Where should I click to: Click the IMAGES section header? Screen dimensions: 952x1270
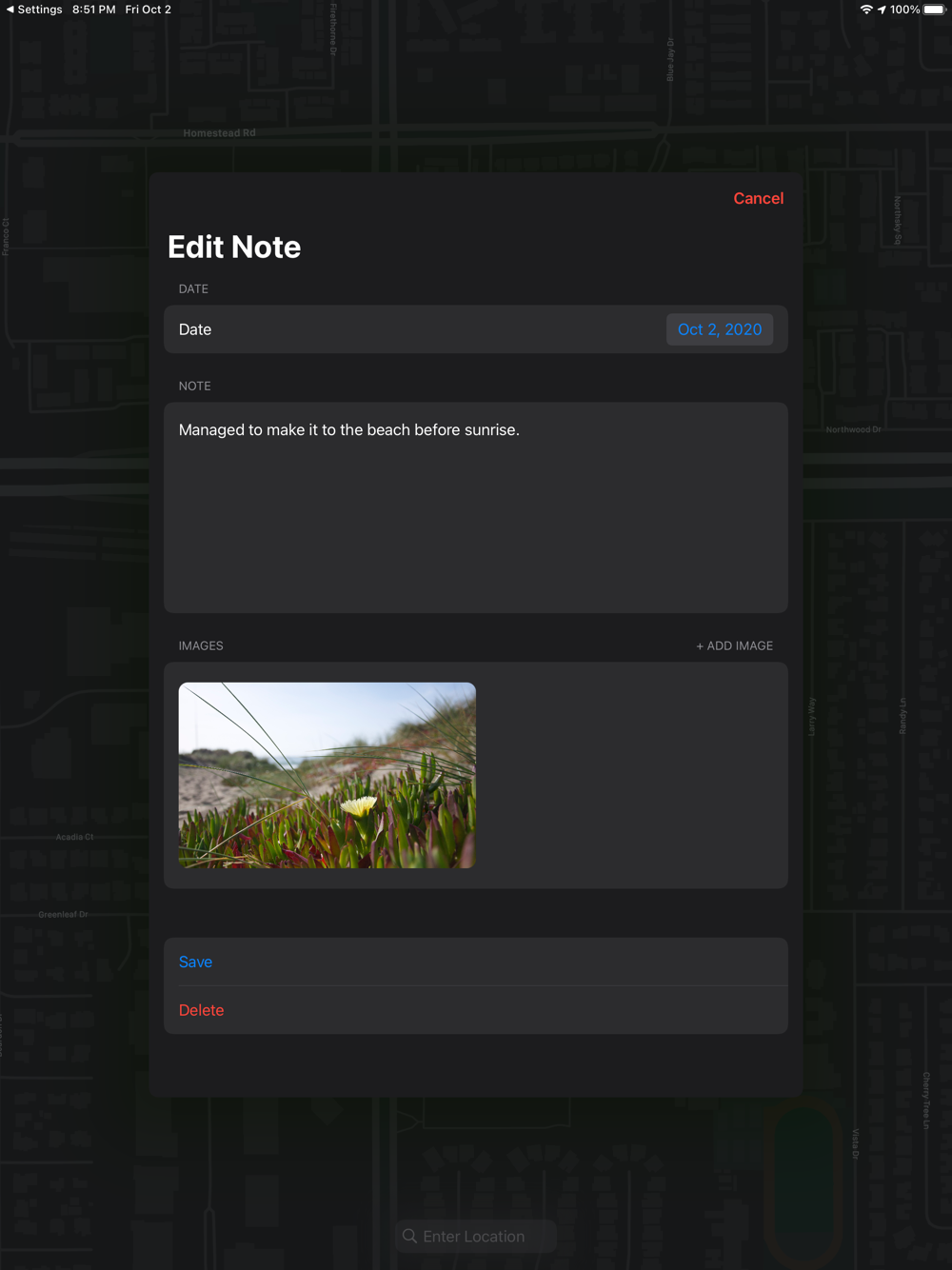click(201, 645)
